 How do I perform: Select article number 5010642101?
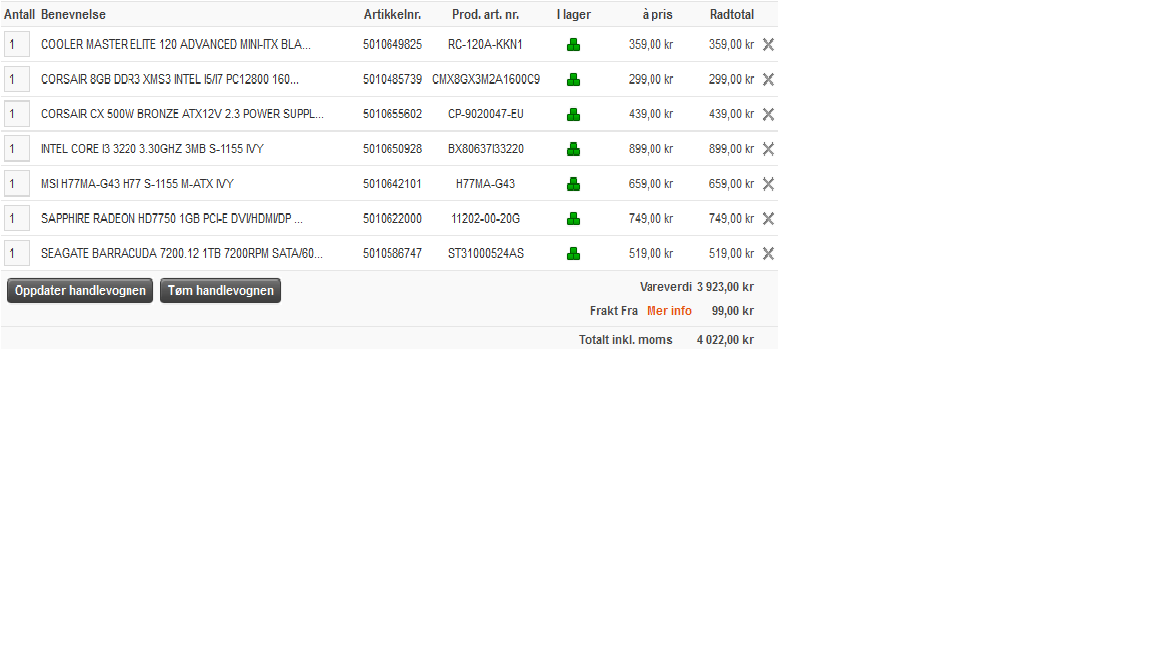point(392,184)
